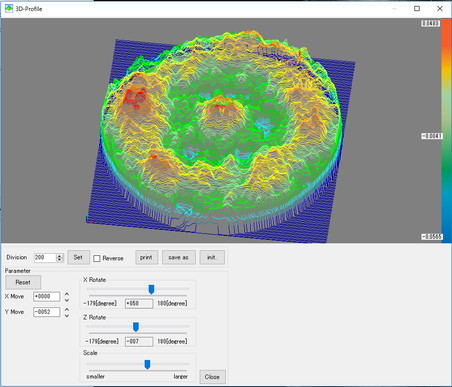Click the Set button

[78, 257]
